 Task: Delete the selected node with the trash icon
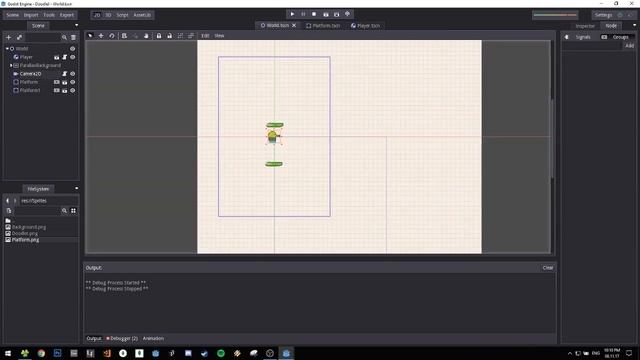coord(73,38)
